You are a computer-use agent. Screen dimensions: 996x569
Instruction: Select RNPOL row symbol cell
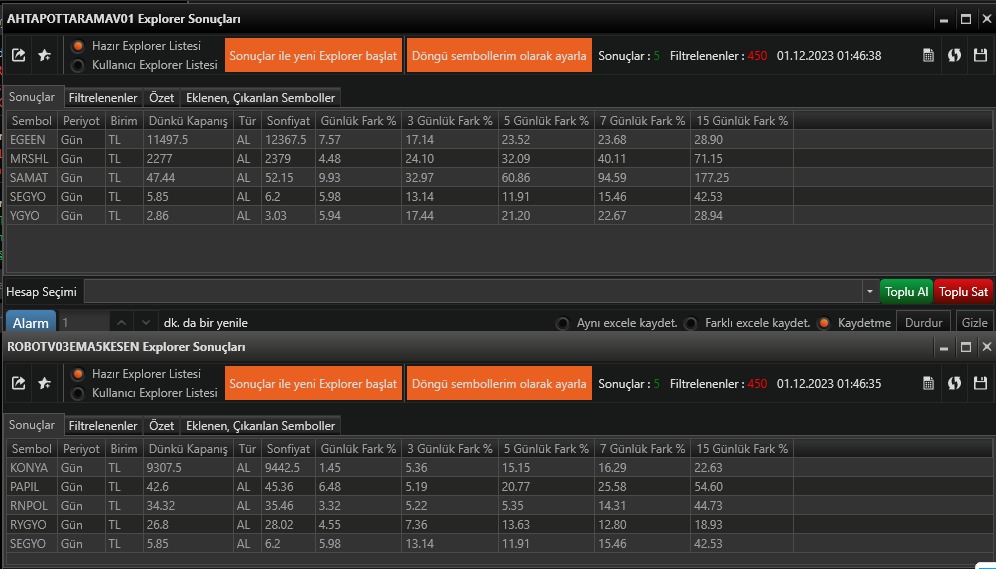[32, 505]
